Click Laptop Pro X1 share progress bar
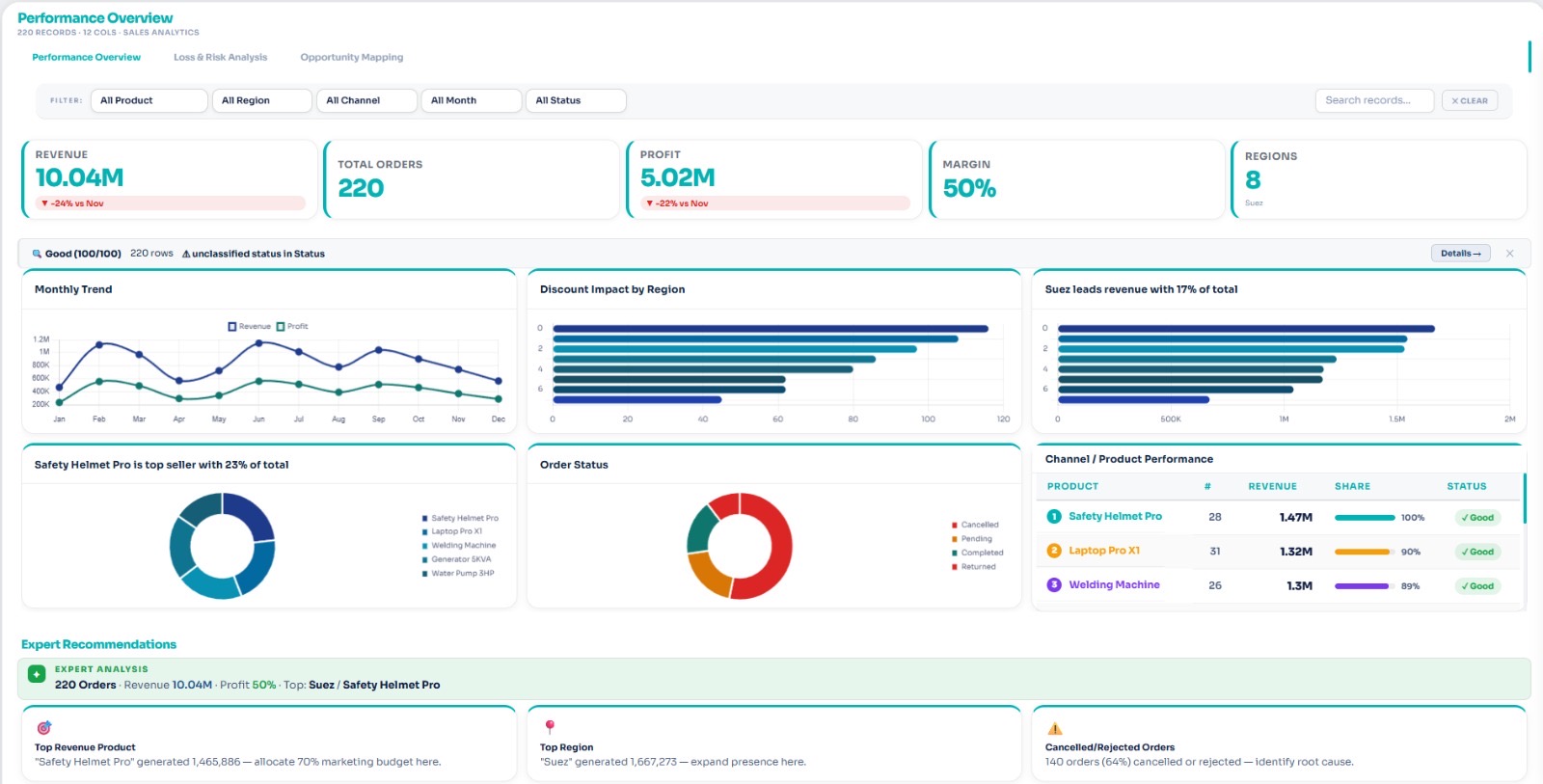This screenshot has width=1543, height=784. 1363,552
